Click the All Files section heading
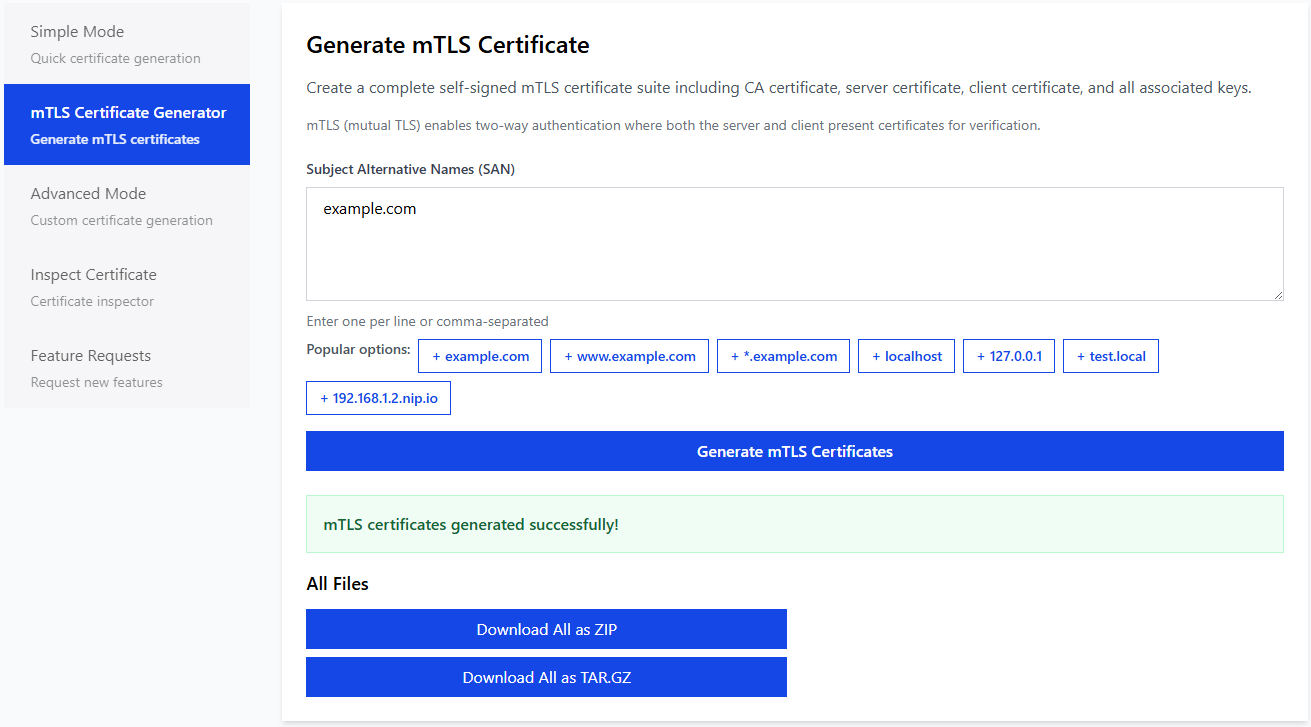This screenshot has width=1311, height=727. [336, 583]
